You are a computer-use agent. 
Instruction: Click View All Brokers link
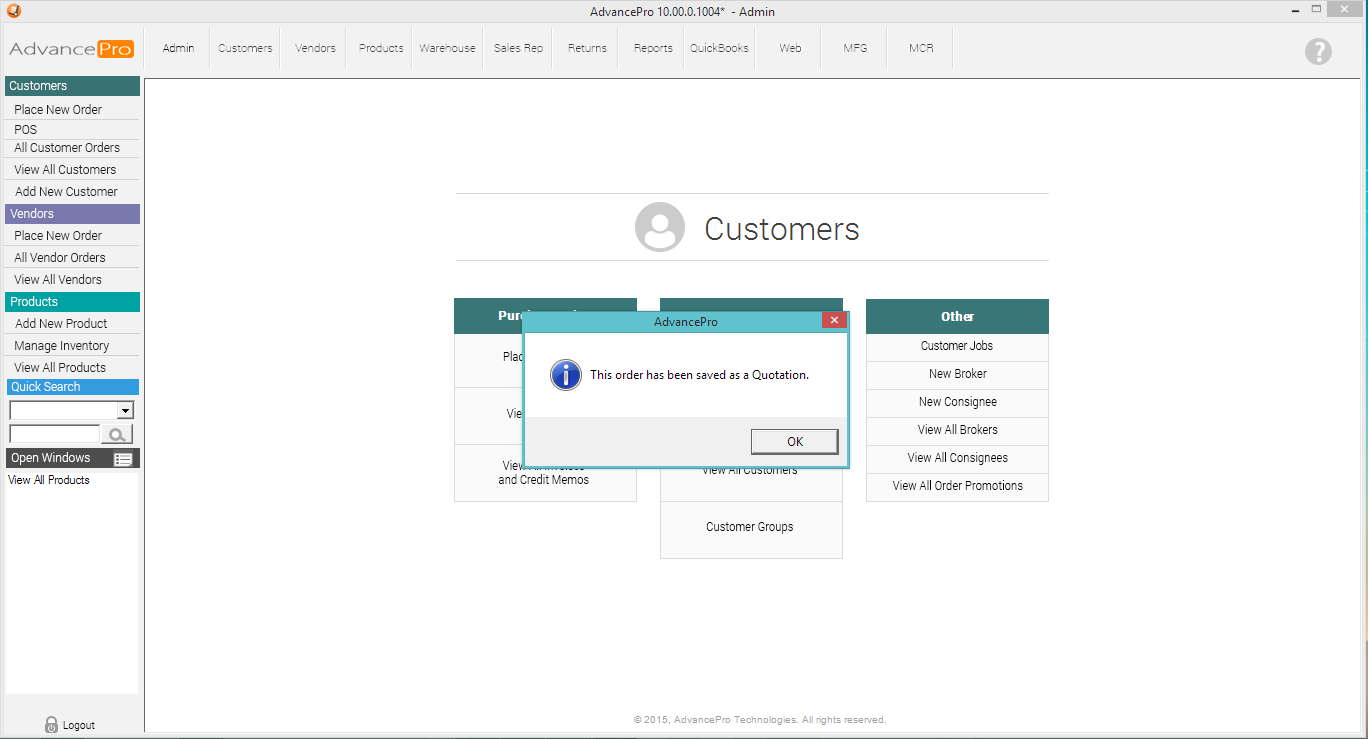tap(957, 430)
